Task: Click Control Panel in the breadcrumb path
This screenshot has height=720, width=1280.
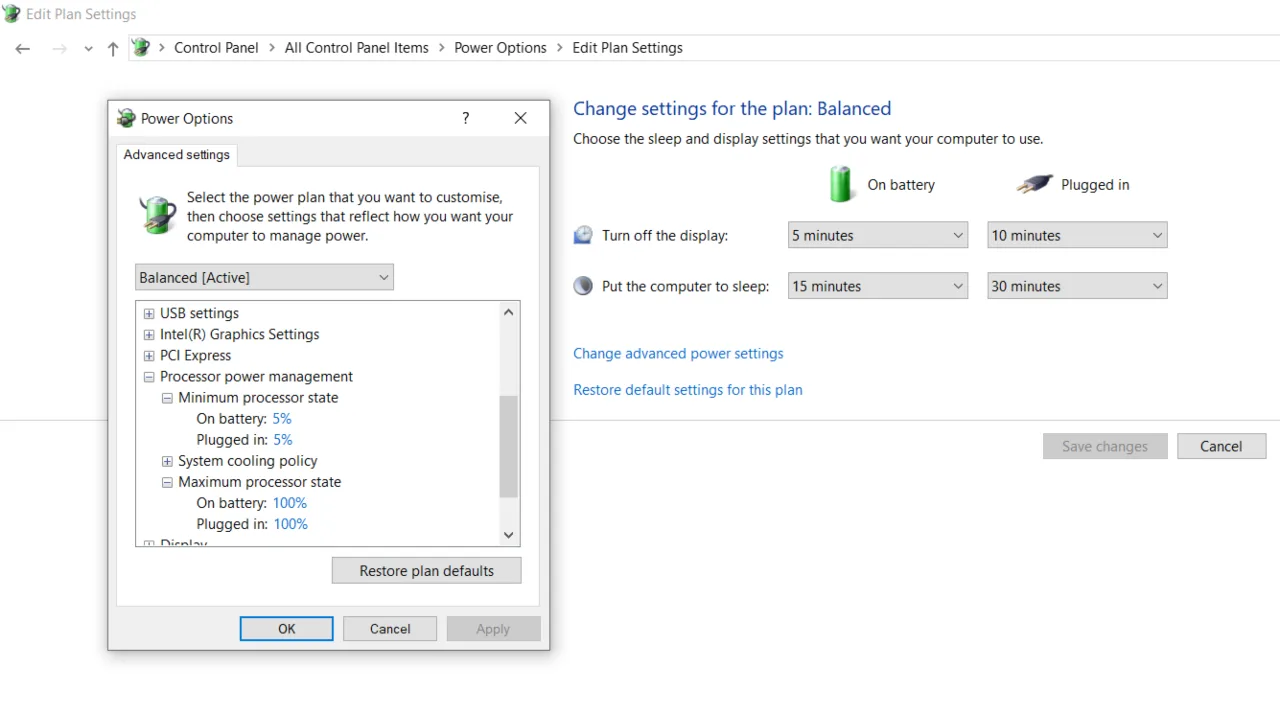Action: tap(216, 47)
